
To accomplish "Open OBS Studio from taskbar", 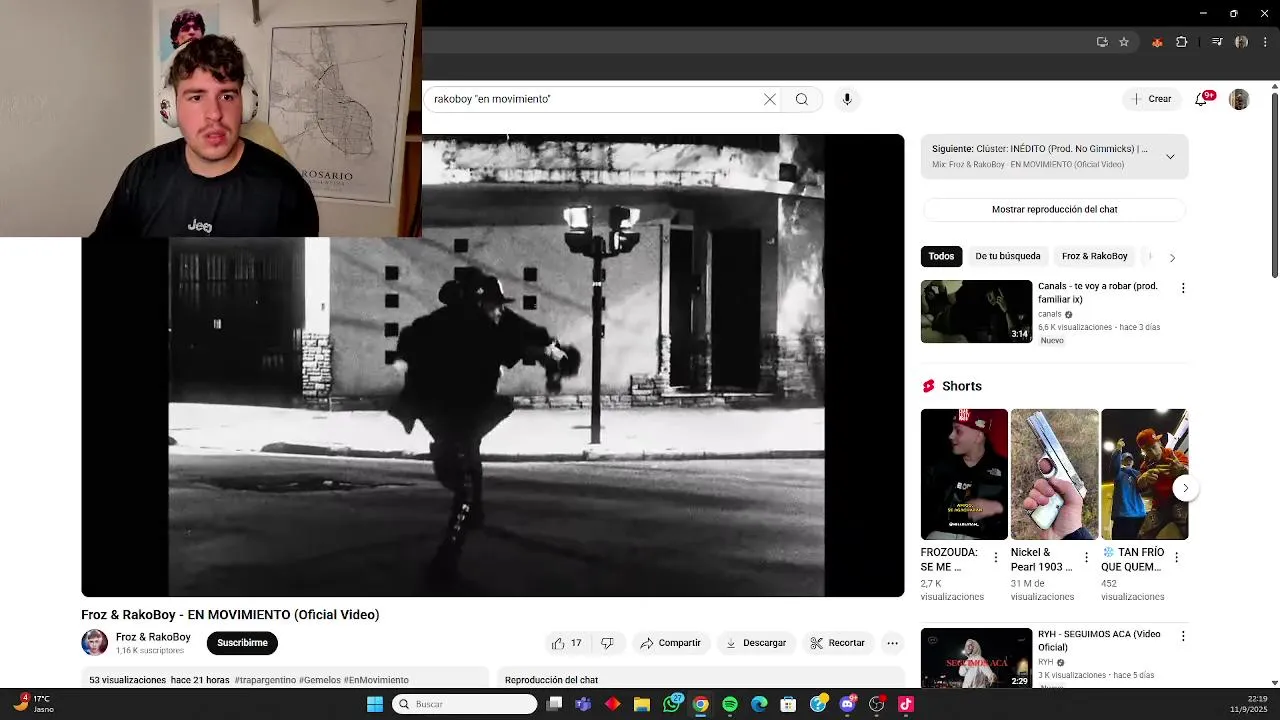I will coord(877,704).
